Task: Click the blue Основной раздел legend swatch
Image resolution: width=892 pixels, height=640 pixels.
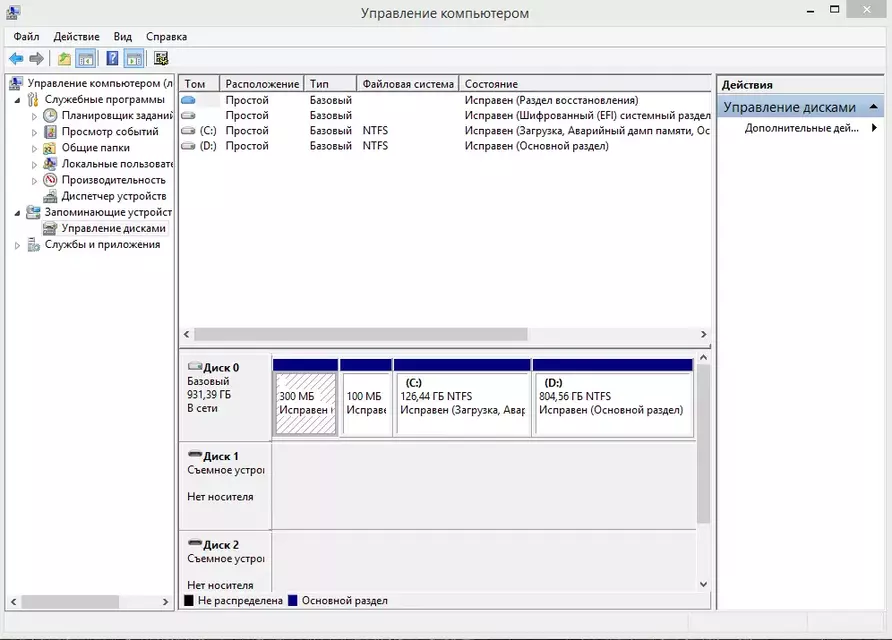Action: [x=293, y=601]
